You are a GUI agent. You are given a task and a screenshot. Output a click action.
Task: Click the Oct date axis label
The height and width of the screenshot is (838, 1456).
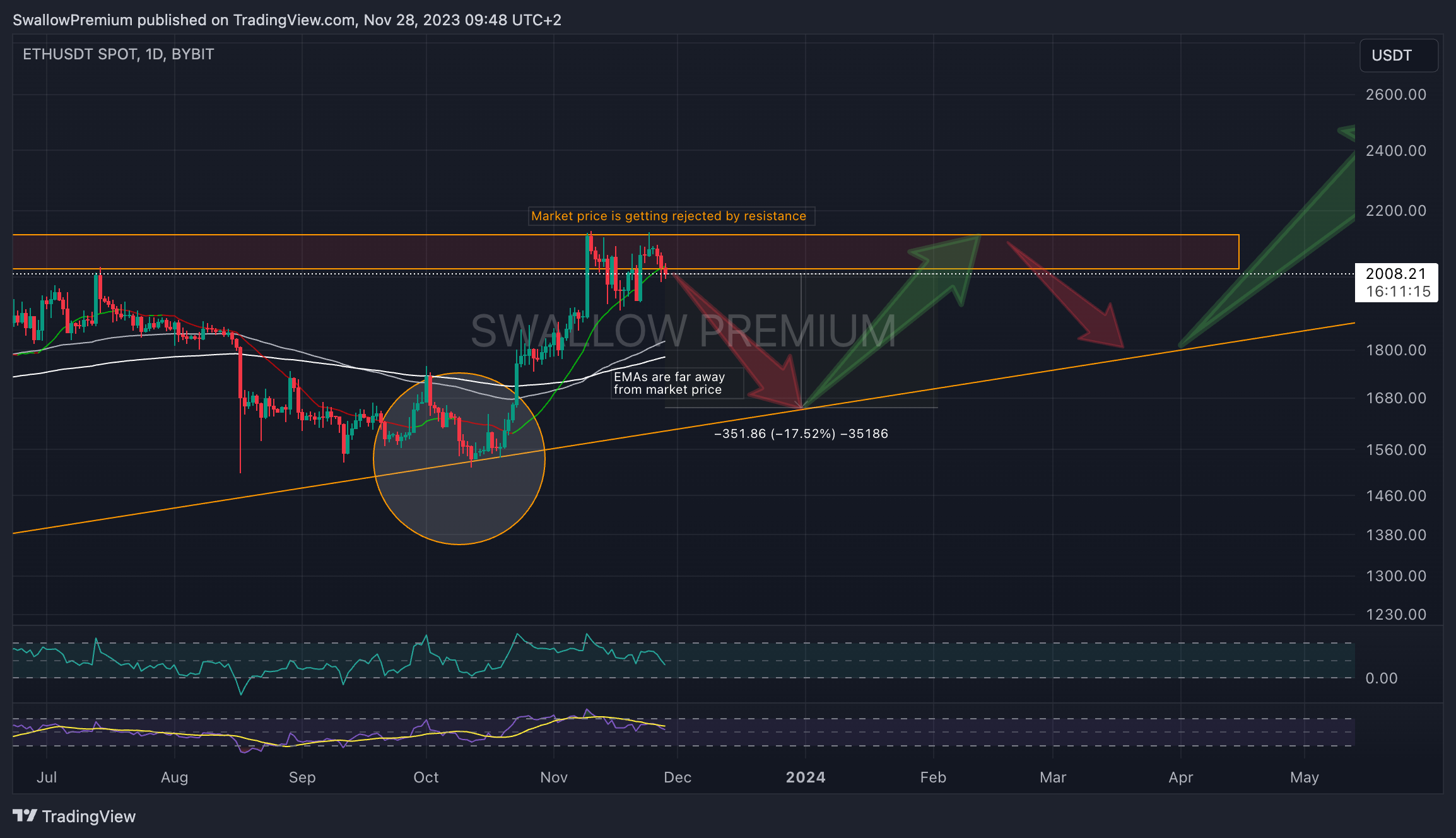click(x=426, y=777)
